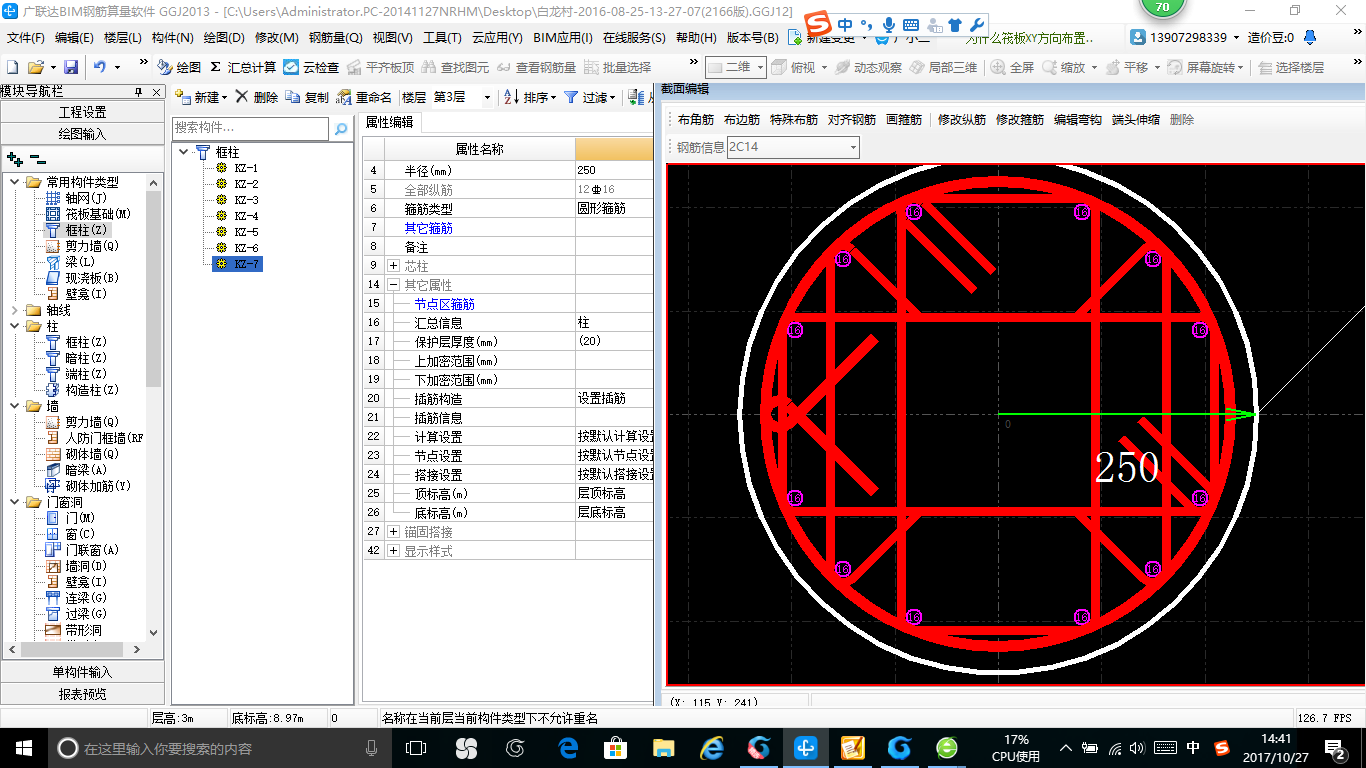Select 砌体墙(Q) in navigation tree

[x=92, y=454]
